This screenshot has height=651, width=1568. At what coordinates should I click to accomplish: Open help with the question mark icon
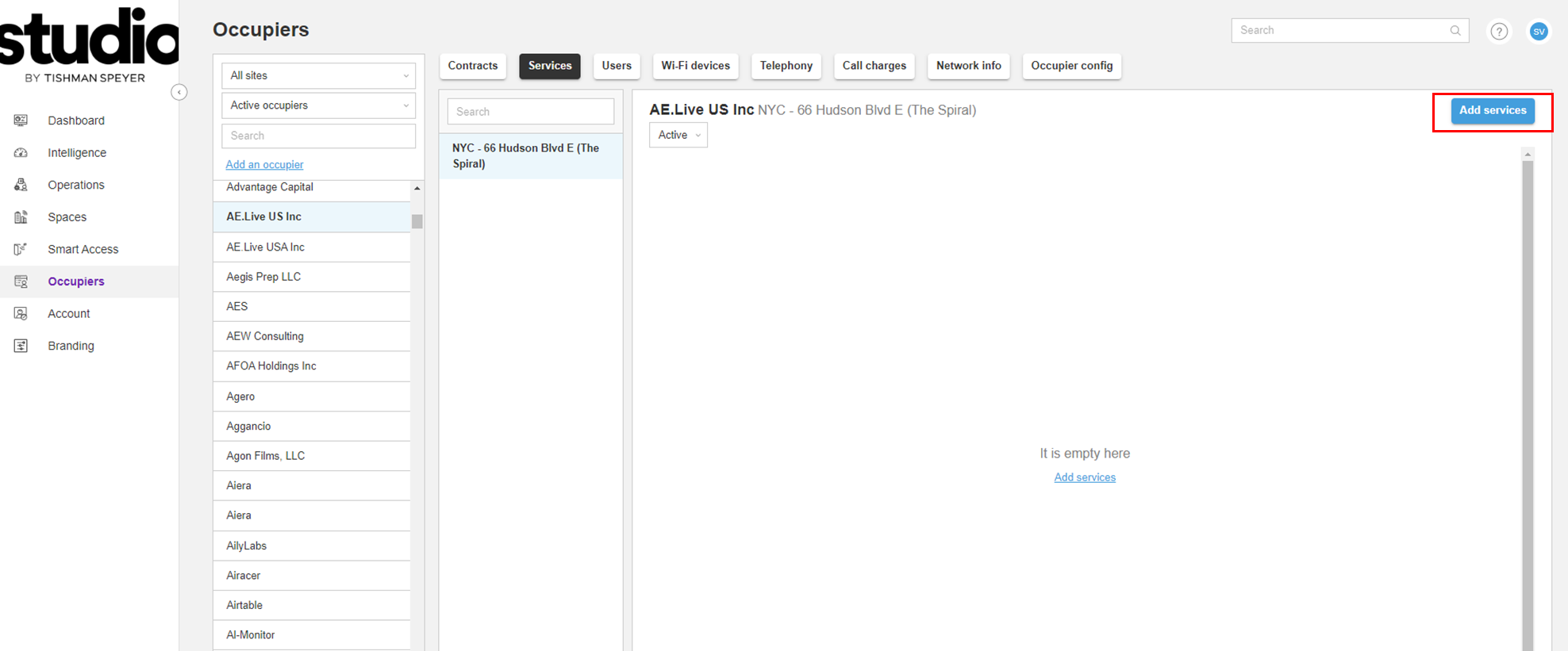[x=1498, y=31]
